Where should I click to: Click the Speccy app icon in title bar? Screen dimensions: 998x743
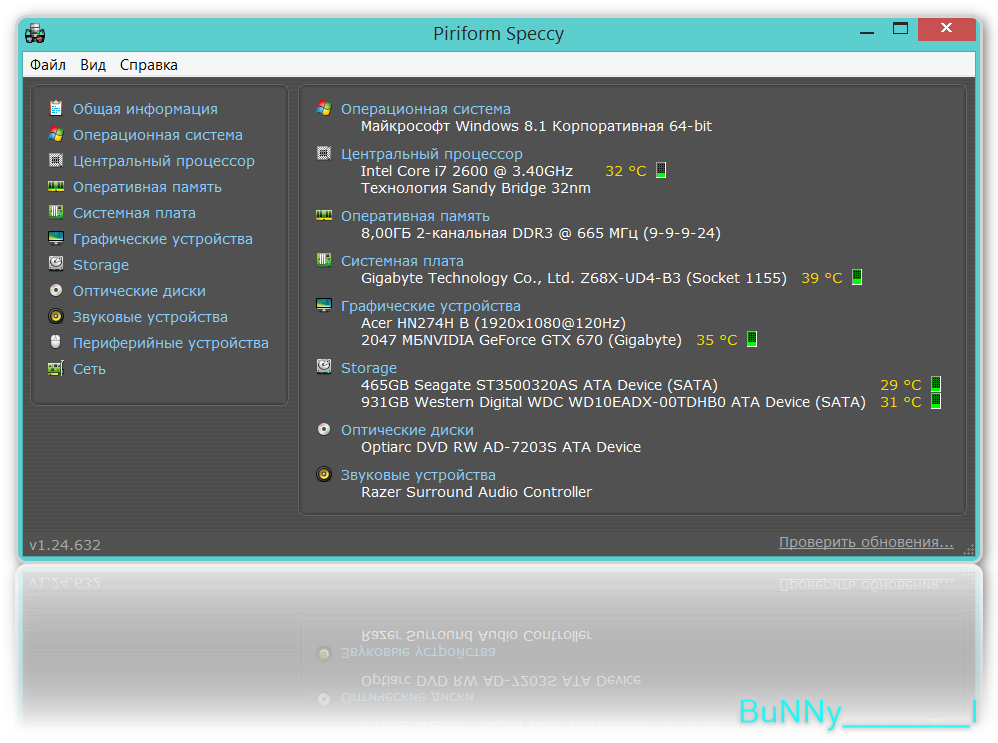coord(35,33)
